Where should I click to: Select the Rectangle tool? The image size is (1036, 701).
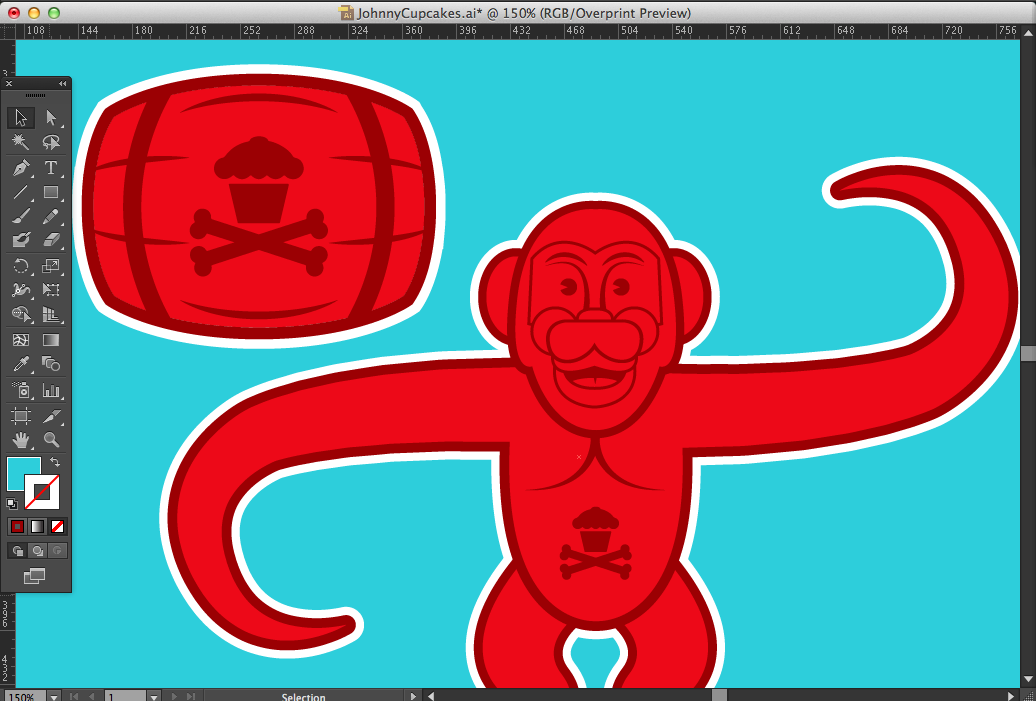coord(51,192)
